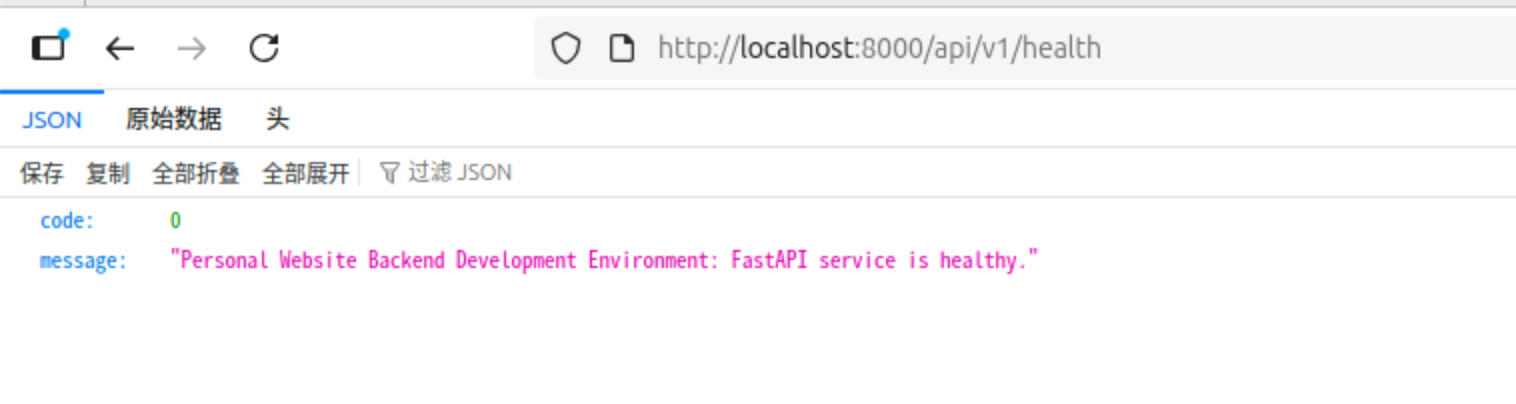Click the green code value 0
Image resolution: width=1516 pixels, height=404 pixels.
pyautogui.click(x=175, y=221)
